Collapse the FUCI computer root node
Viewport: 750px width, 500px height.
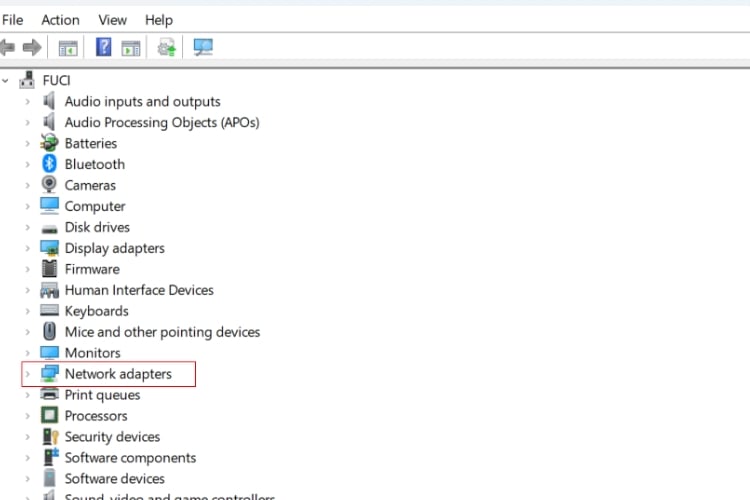(x=7, y=80)
